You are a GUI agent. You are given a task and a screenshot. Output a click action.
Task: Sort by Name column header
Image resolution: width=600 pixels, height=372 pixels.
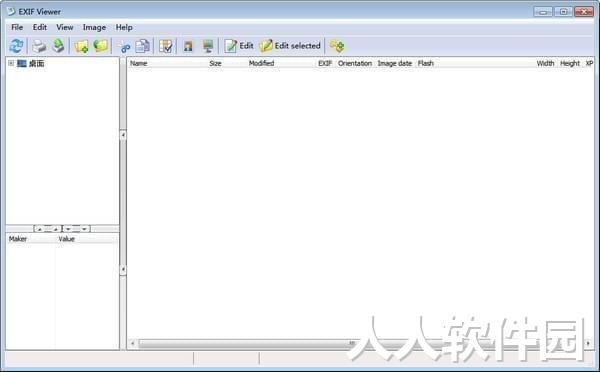coord(139,64)
